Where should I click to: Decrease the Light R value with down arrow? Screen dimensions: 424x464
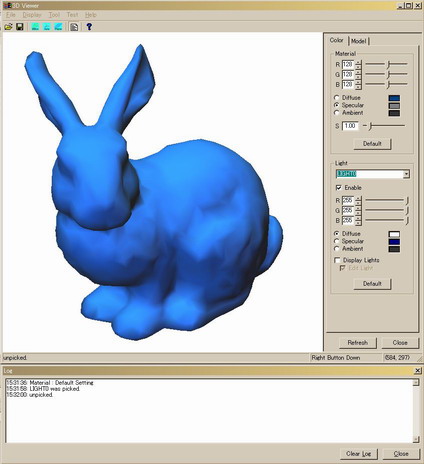(358, 203)
